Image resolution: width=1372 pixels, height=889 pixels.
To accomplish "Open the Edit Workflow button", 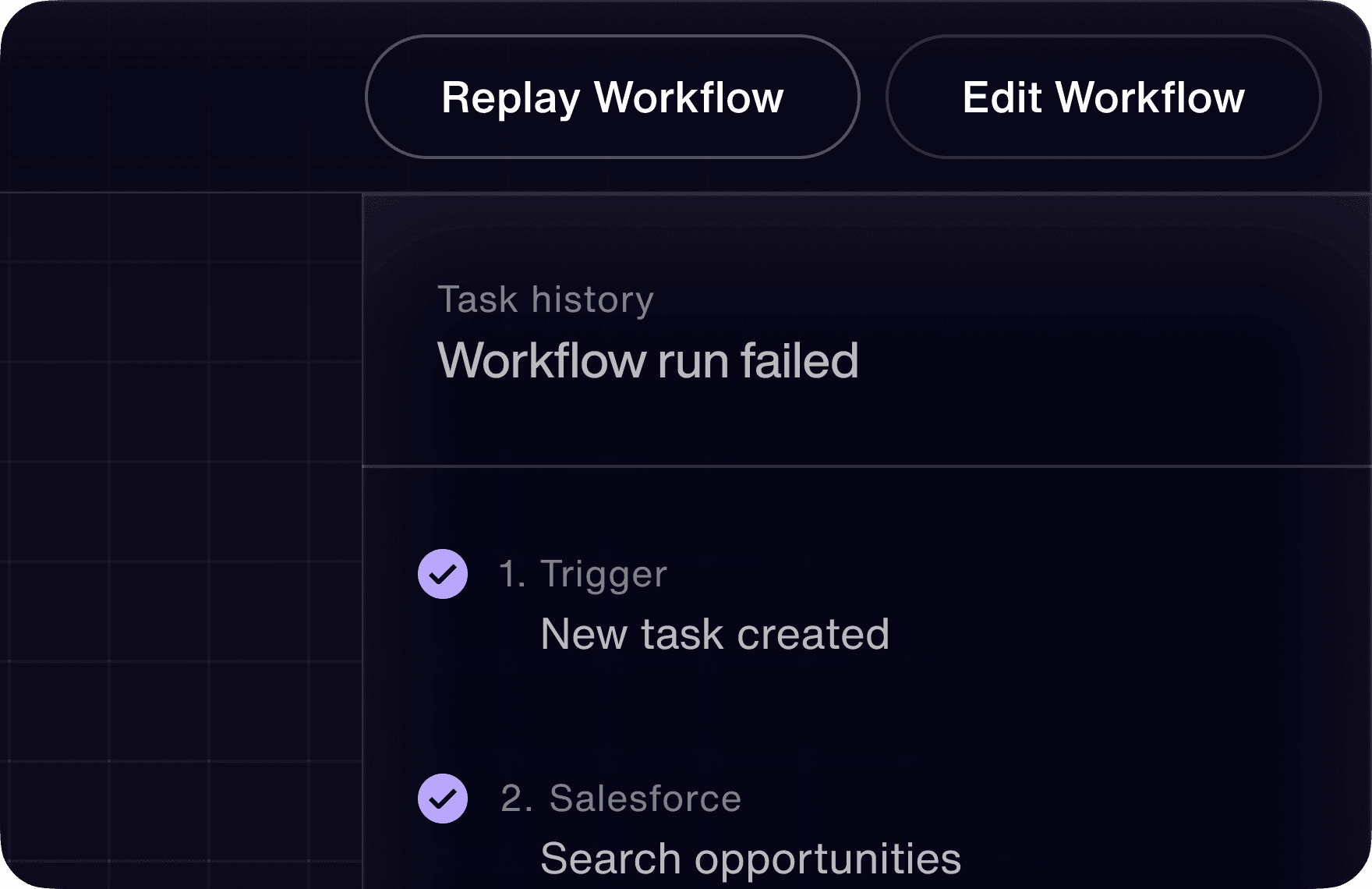I will [1103, 97].
